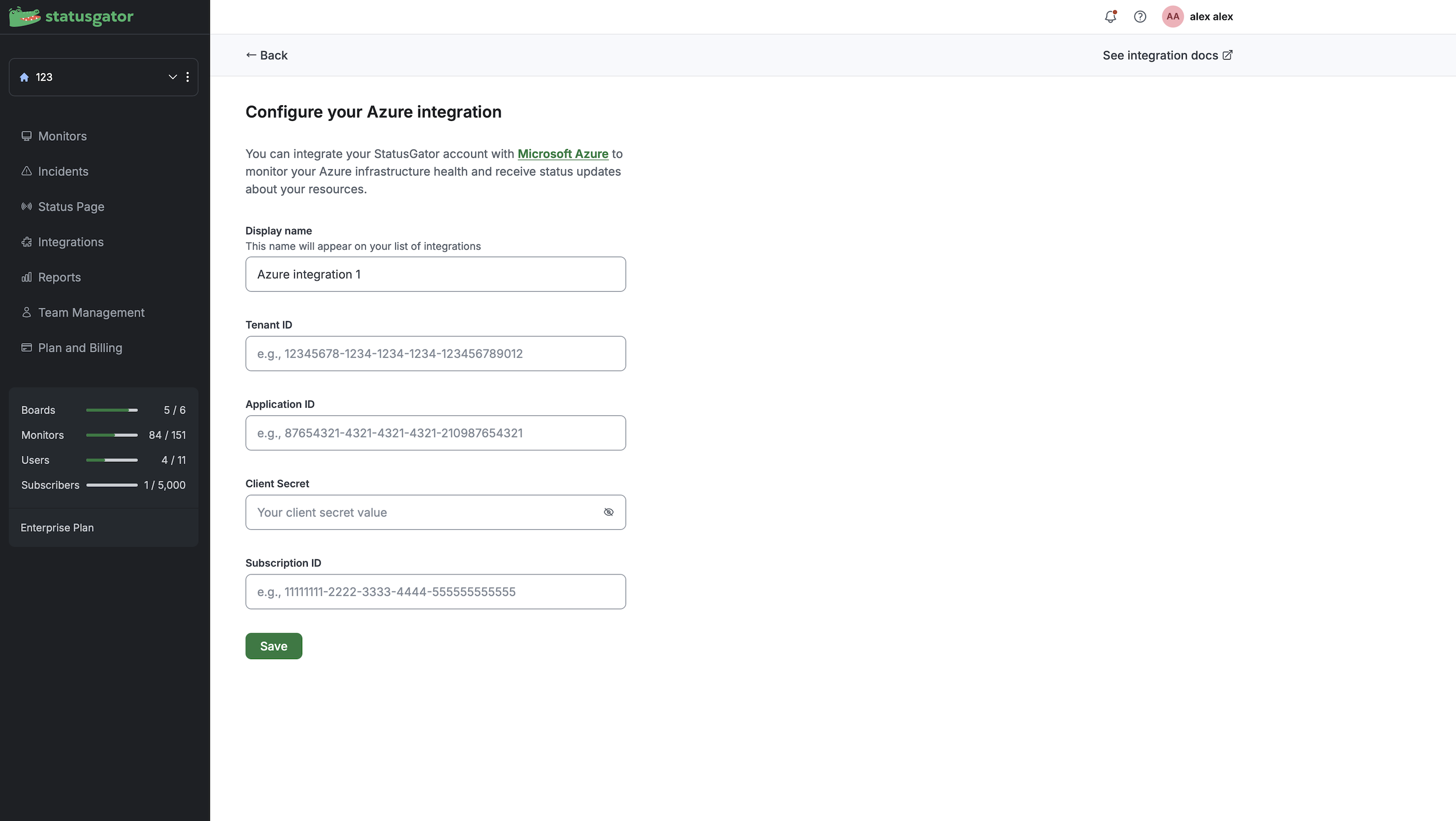
Task: Focus the Tenant ID input field
Action: (x=435, y=354)
